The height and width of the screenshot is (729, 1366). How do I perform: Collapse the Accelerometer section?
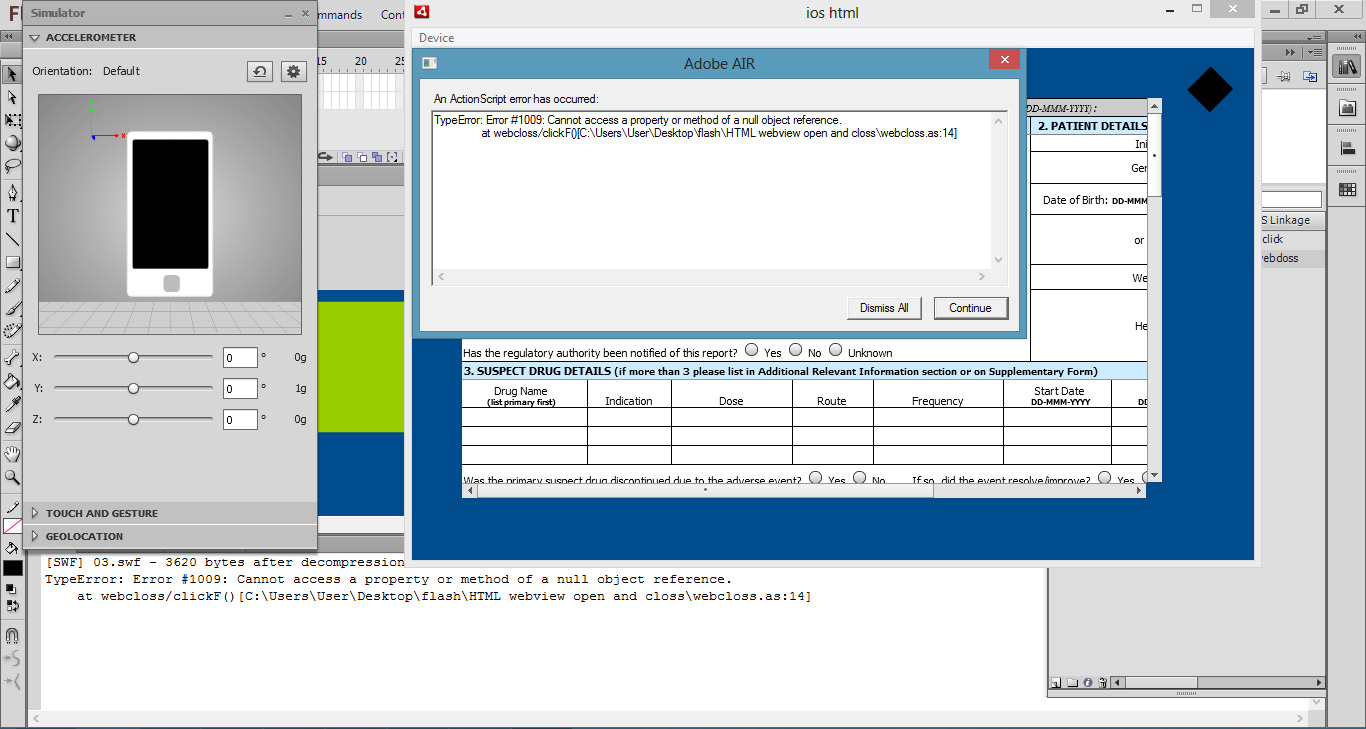[x=35, y=38]
